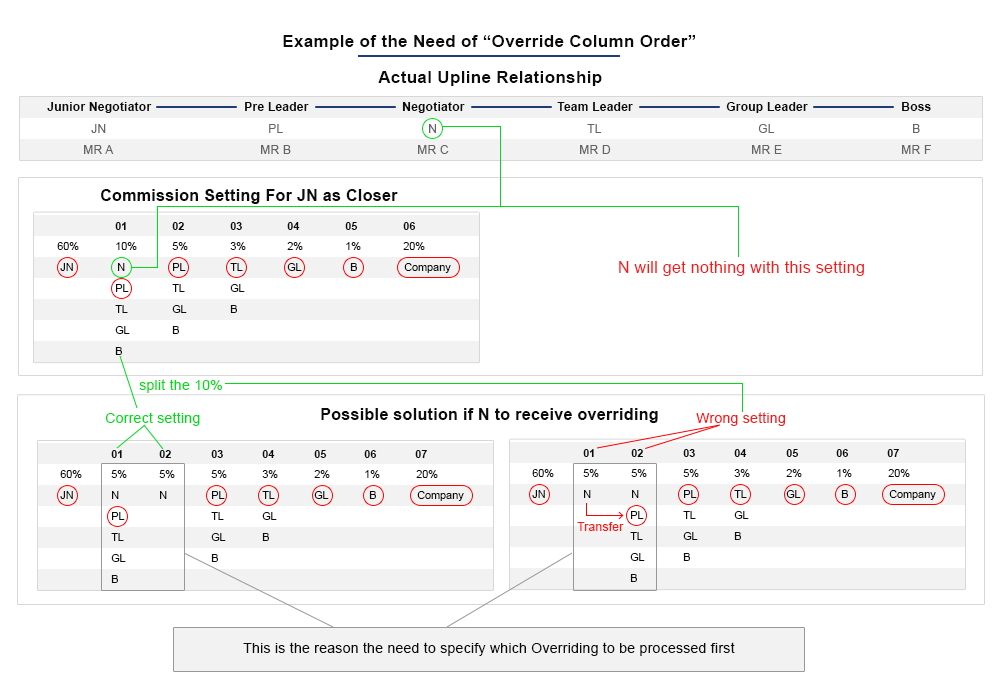Select the circled TL in the Wrong setting table
Image resolution: width=1003 pixels, height=694 pixels.
(x=740, y=494)
